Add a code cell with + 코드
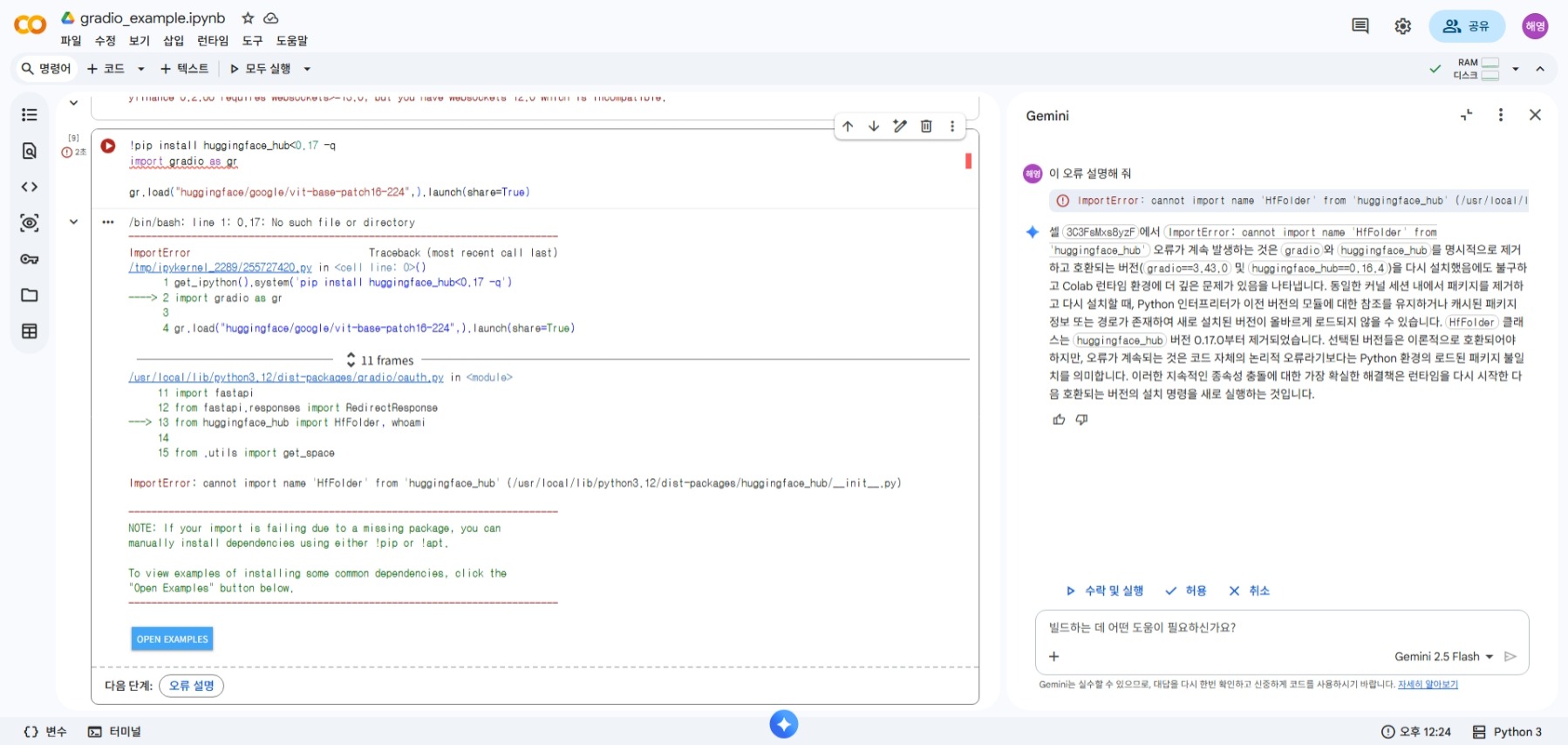Screen dimensions: 1568x745 [106, 69]
